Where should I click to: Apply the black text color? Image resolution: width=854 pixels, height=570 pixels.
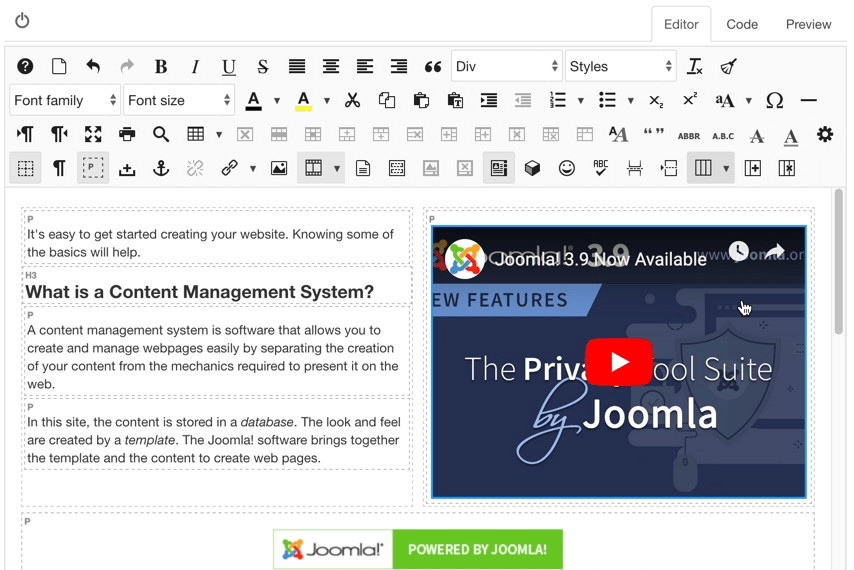pyautogui.click(x=253, y=101)
